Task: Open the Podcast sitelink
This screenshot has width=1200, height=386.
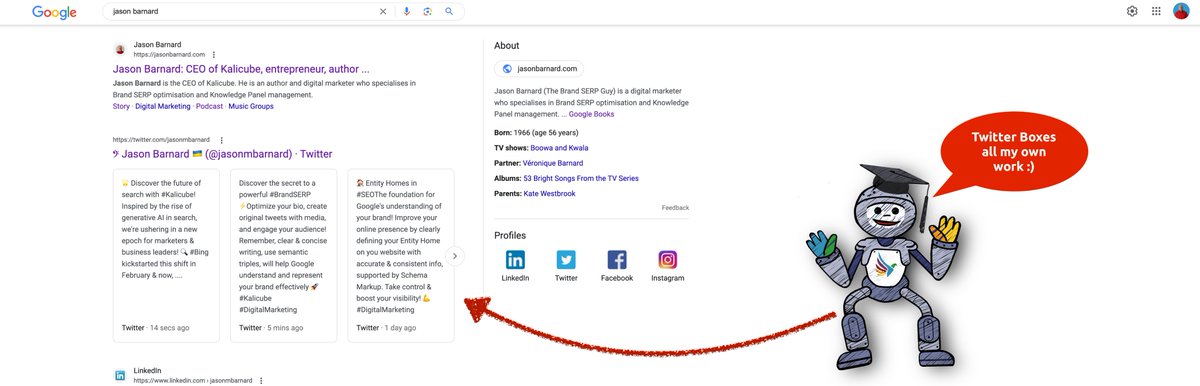Action: pos(209,106)
